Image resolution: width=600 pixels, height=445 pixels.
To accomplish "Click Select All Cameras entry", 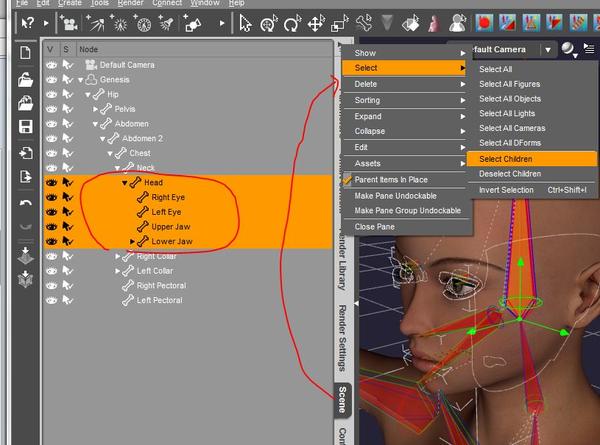I will (532, 128).
